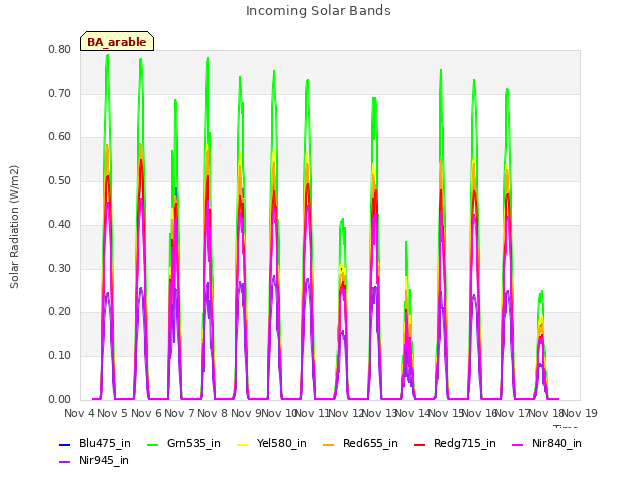The image size is (640, 480).
Task: Click the 0.70 y-axis tick label
Action: (x=60, y=93)
